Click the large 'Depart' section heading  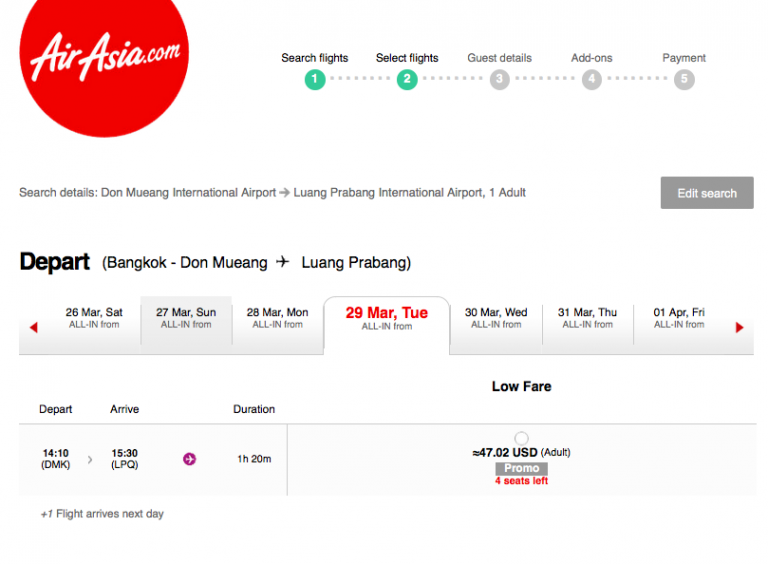tap(54, 261)
